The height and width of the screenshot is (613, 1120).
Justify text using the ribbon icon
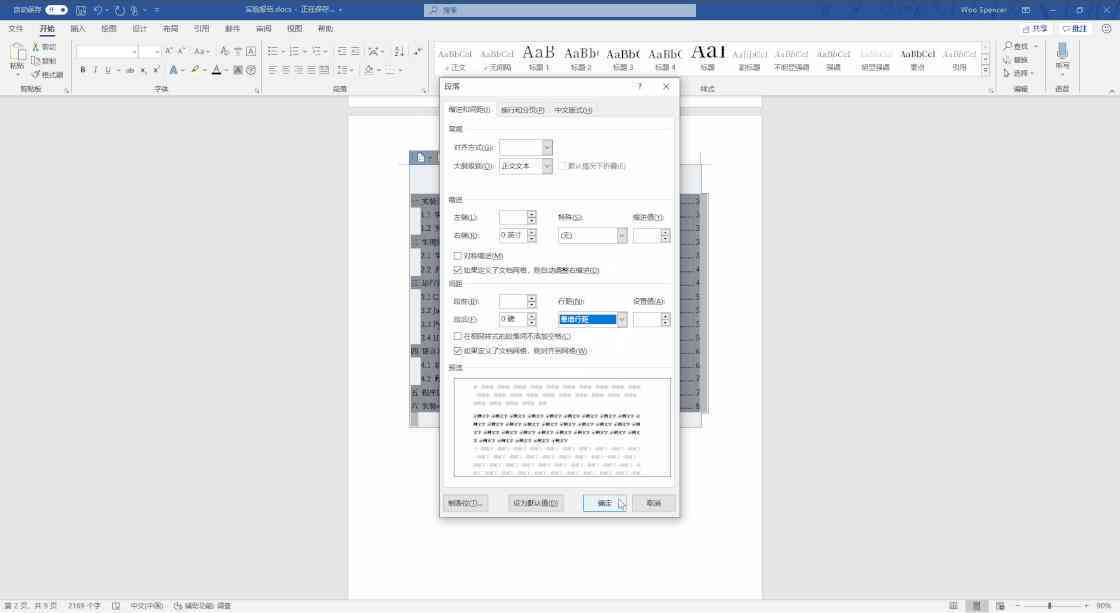311,70
